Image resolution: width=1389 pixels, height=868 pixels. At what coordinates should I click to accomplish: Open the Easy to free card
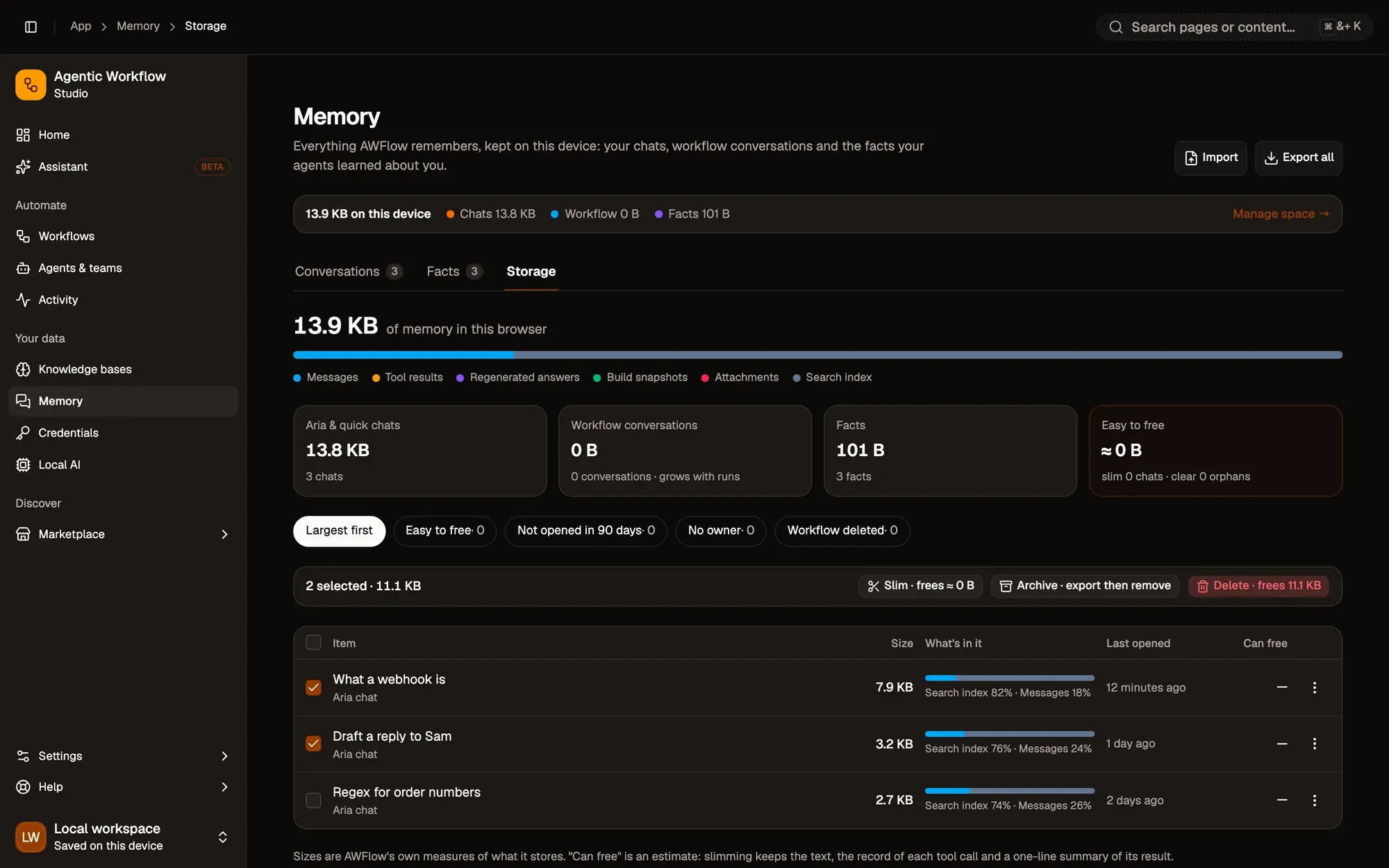1215,451
